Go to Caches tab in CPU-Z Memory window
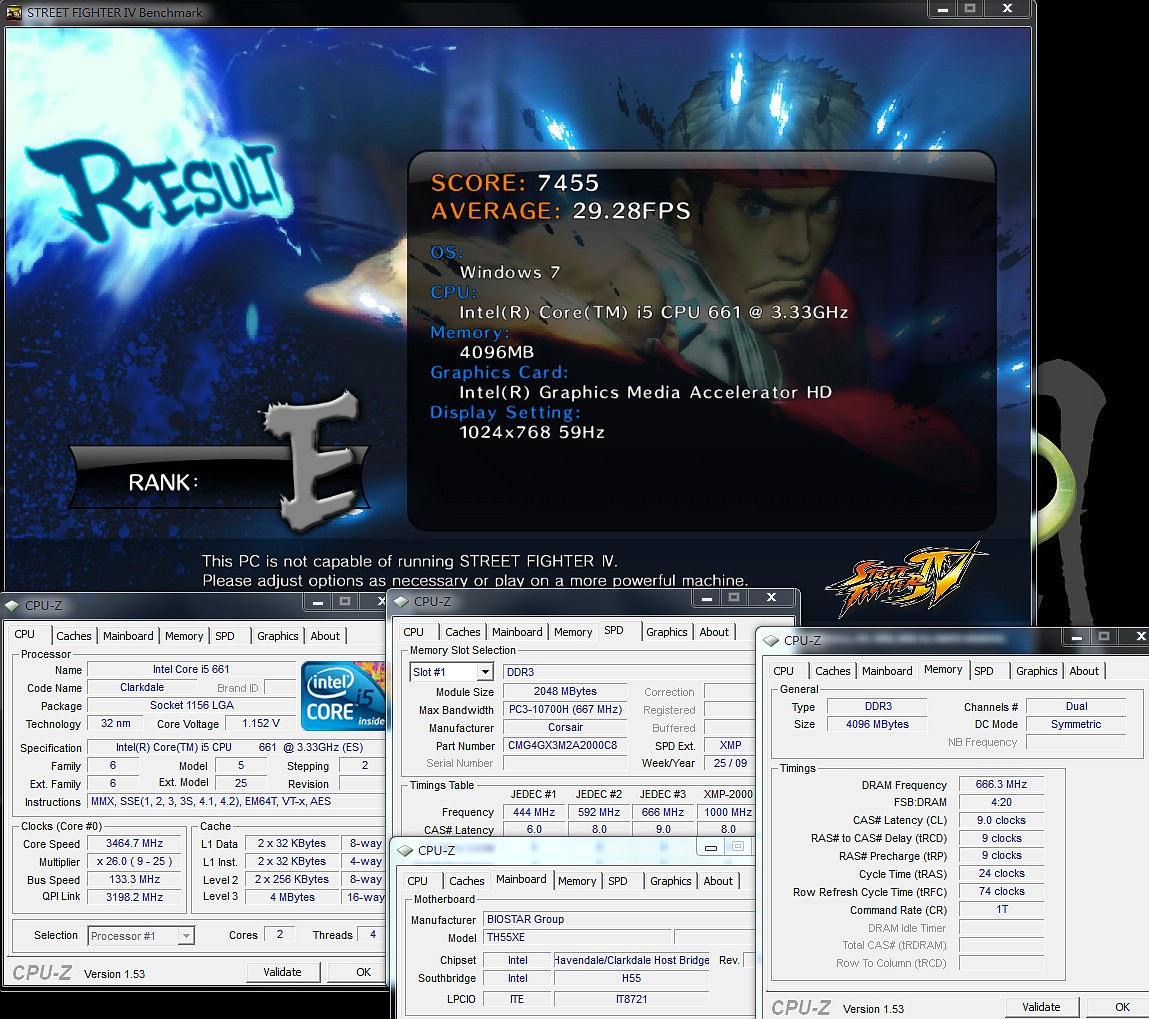 (x=833, y=670)
